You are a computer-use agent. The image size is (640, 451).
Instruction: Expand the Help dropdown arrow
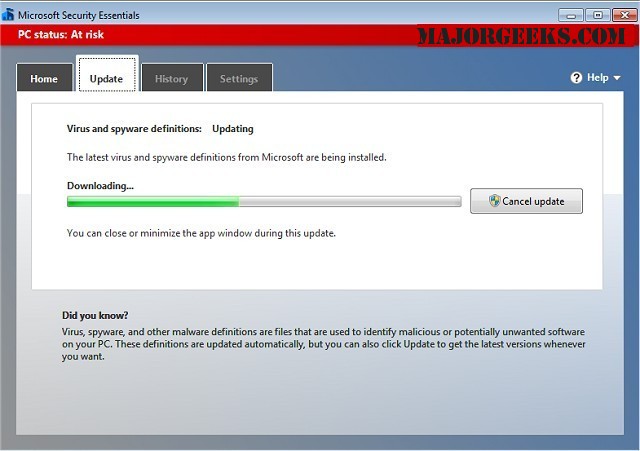tap(617, 78)
